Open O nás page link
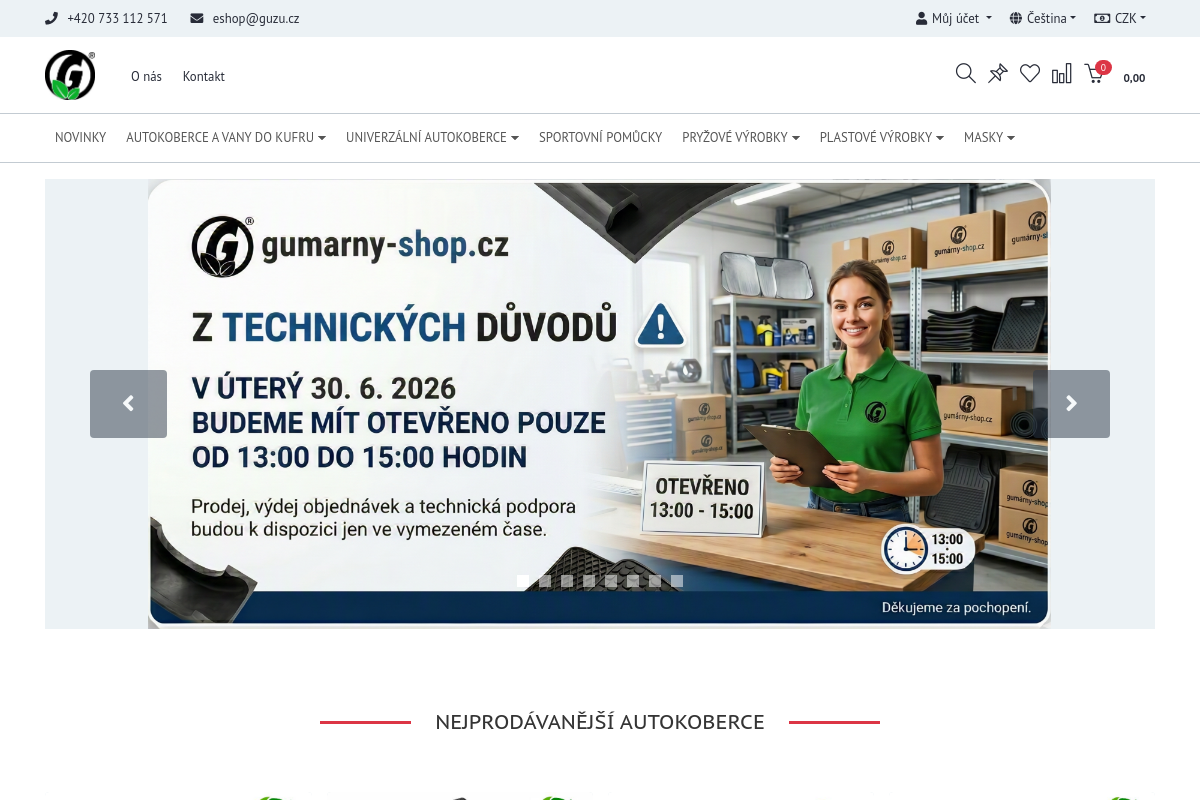This screenshot has width=1200, height=800. coord(146,76)
